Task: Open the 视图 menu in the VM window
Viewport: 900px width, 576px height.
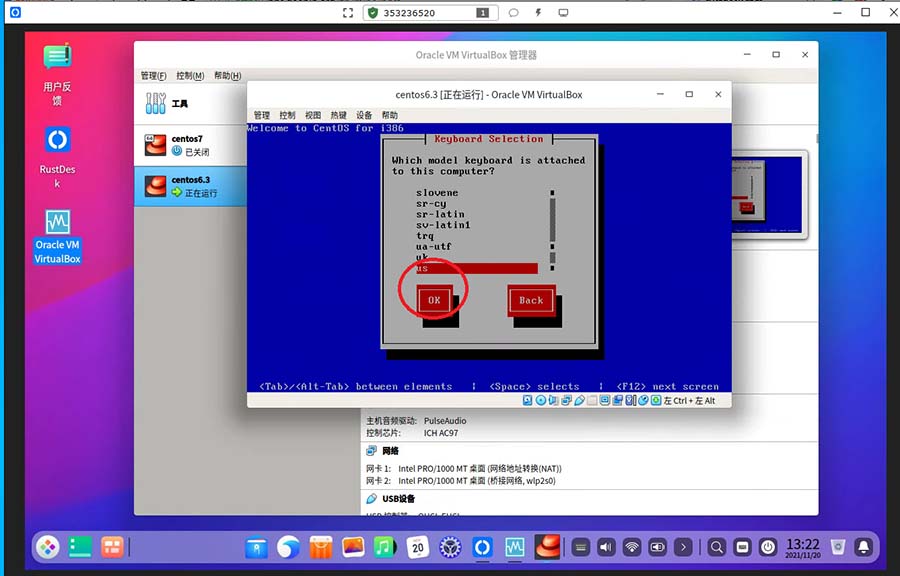Action: coord(313,115)
